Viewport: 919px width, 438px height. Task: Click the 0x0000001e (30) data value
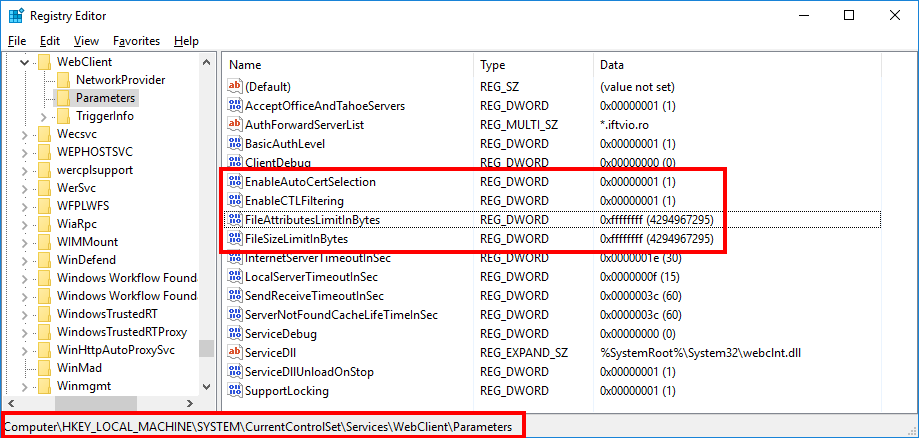pos(639,257)
